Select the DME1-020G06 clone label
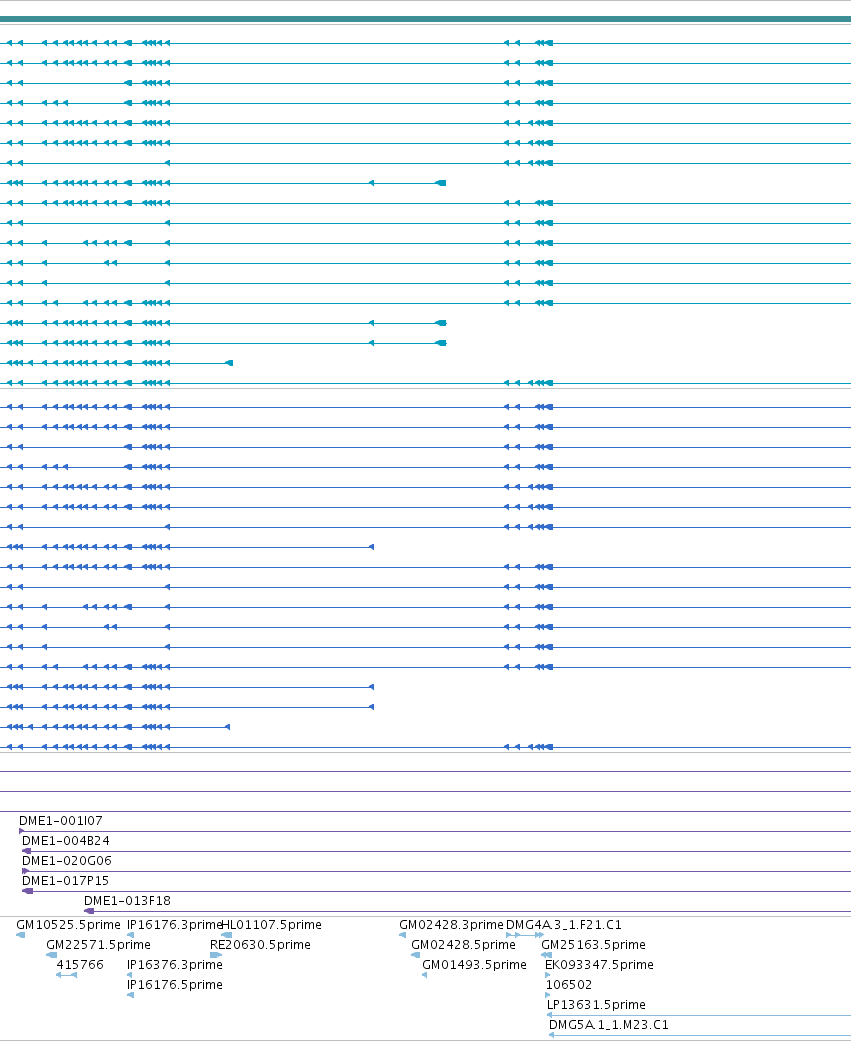The image size is (851, 1041). (x=66, y=860)
